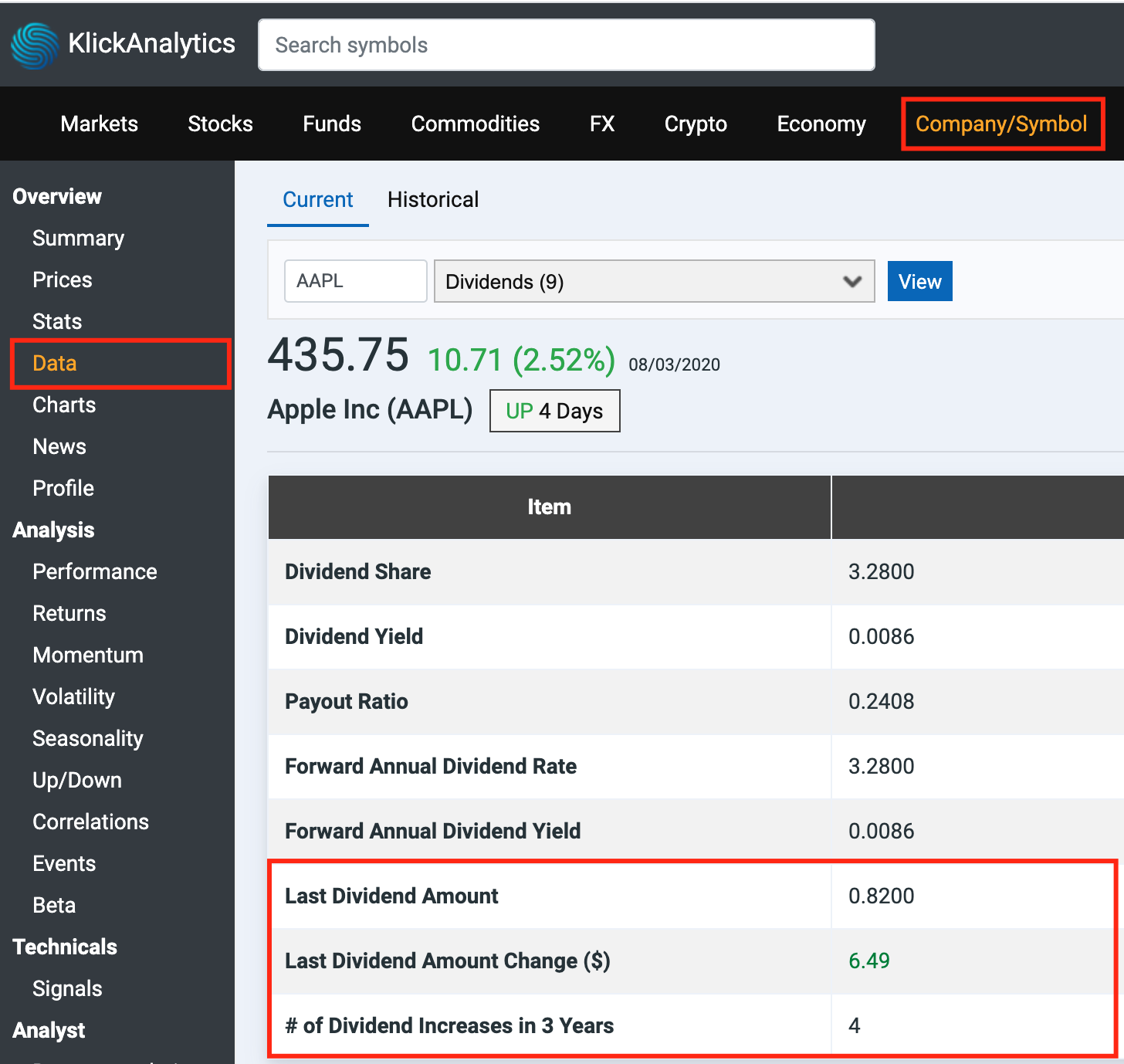Click the Technicals section heading

65,947
